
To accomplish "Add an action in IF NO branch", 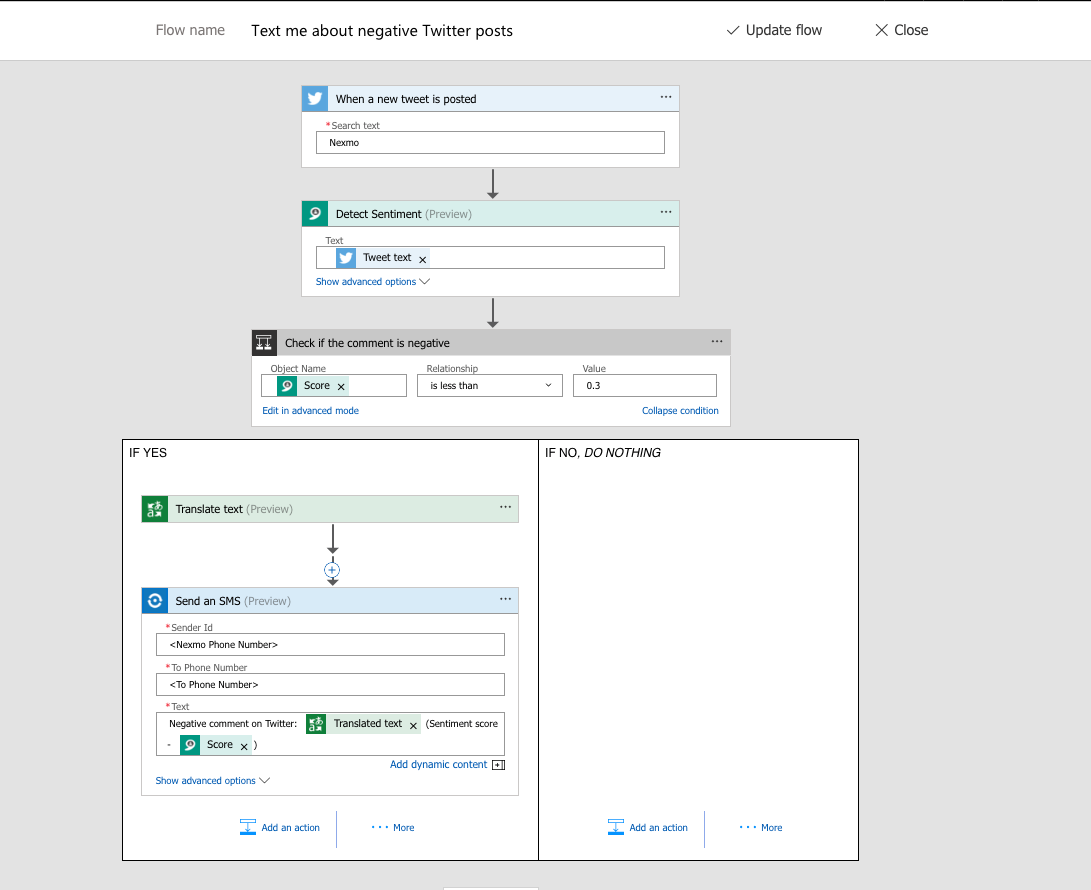I will tap(648, 828).
